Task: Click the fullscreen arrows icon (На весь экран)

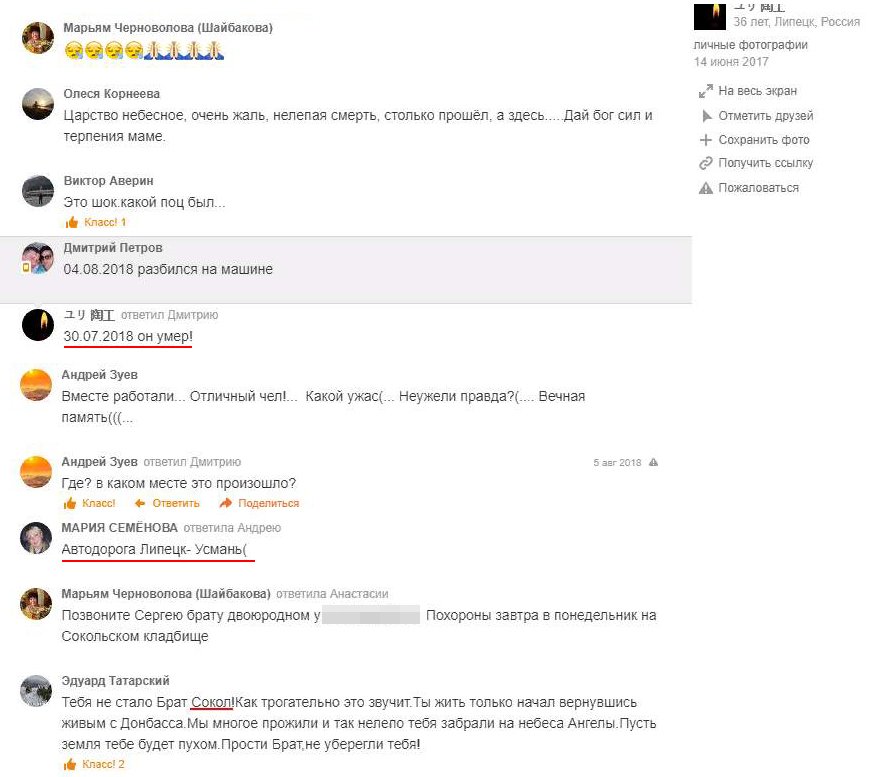Action: [x=706, y=91]
